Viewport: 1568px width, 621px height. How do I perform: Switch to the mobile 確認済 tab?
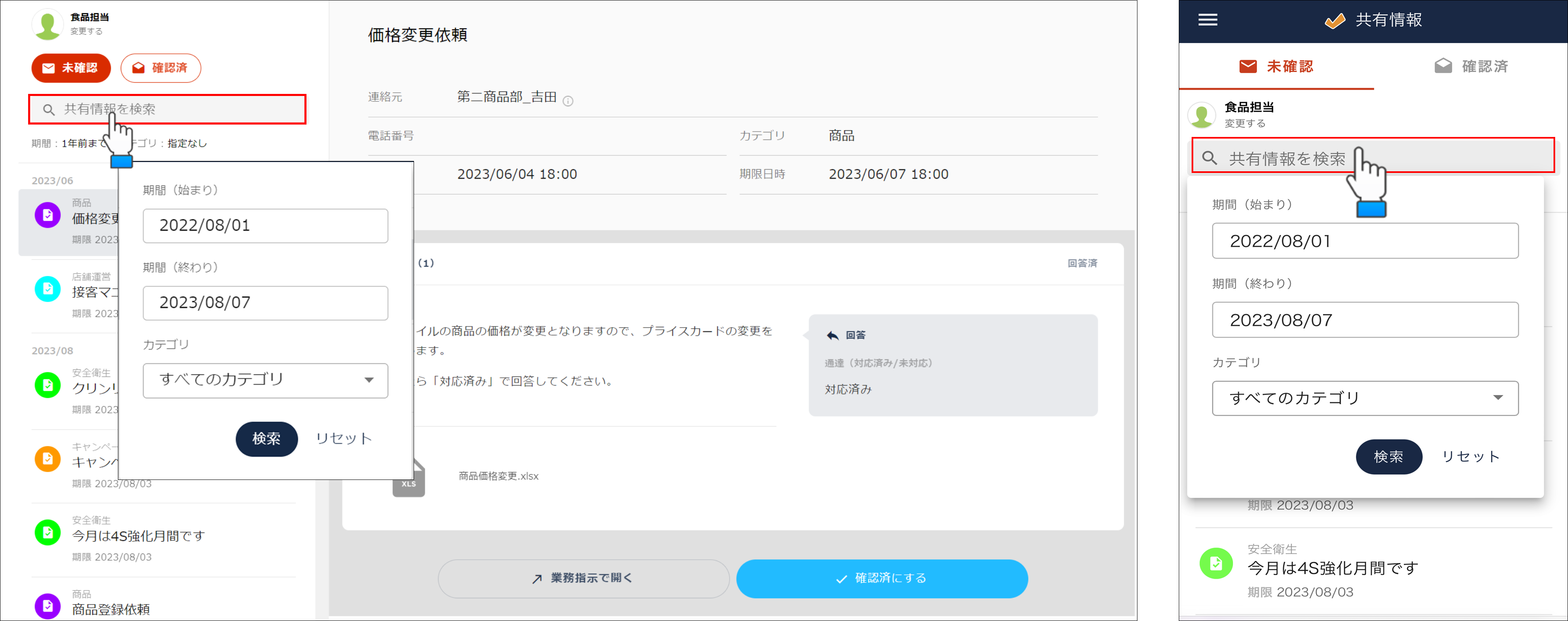pos(1471,66)
